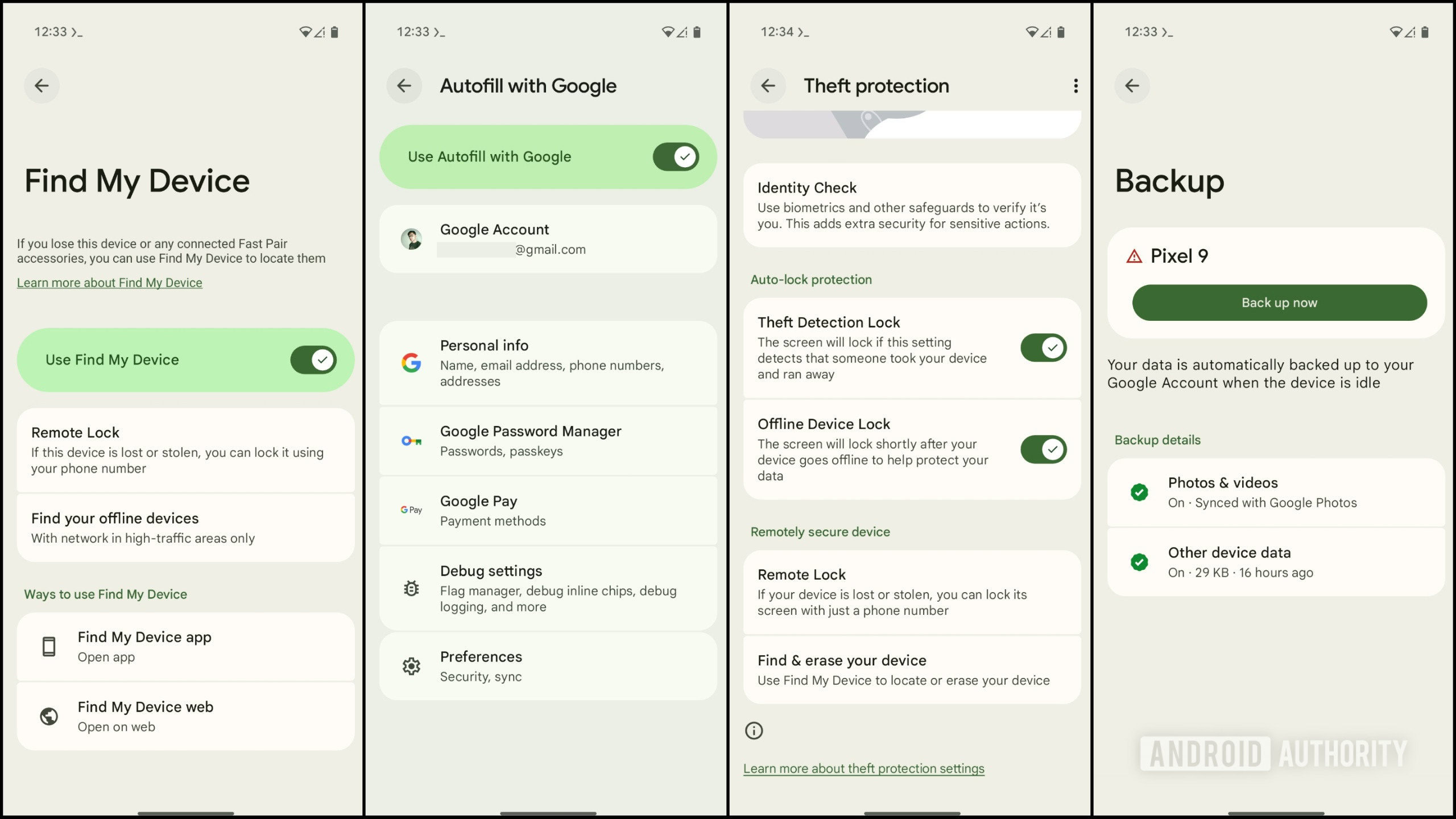Tap Google Password Manager key icon

411,441
